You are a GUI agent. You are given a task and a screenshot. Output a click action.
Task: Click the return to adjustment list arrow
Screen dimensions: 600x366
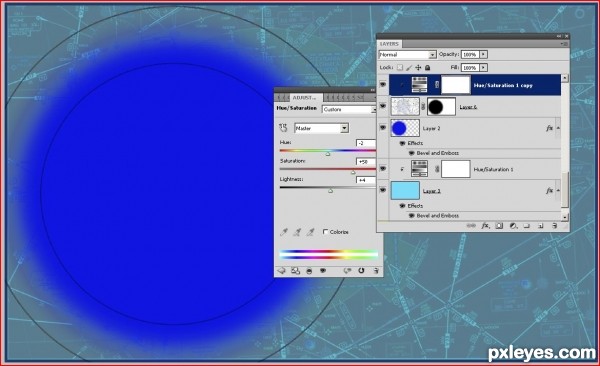(281, 271)
